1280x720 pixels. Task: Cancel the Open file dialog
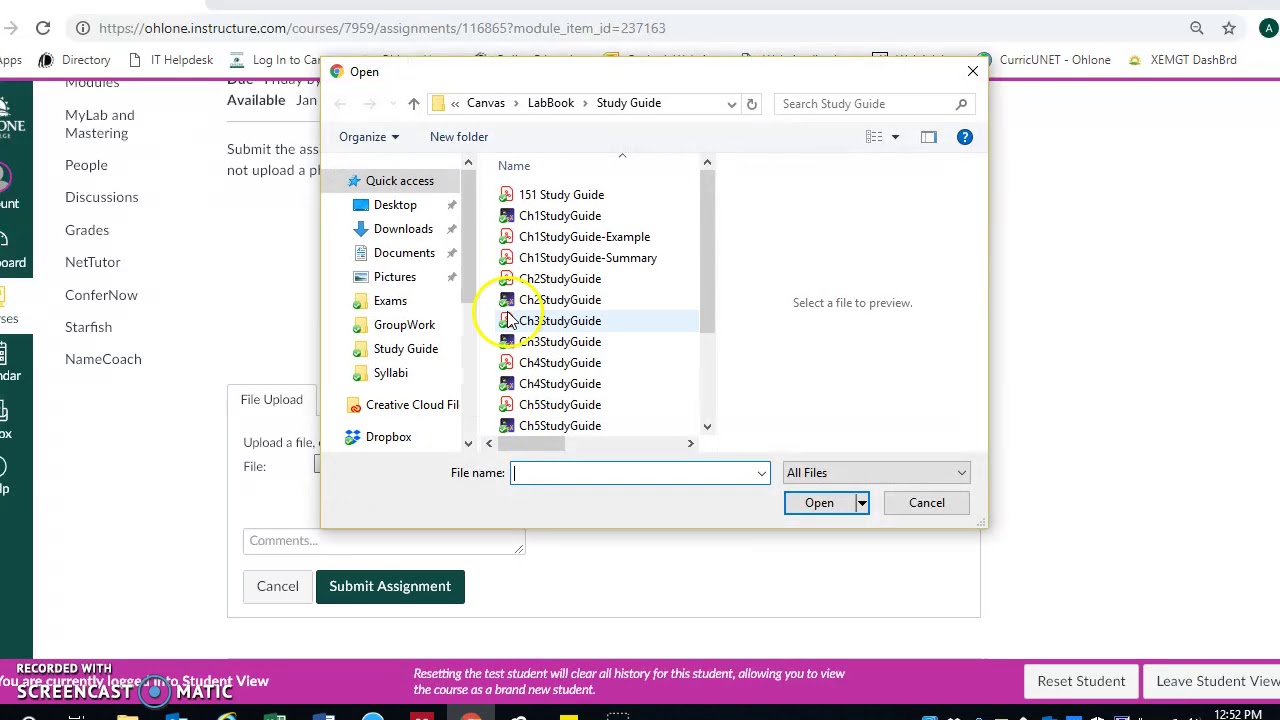[927, 503]
